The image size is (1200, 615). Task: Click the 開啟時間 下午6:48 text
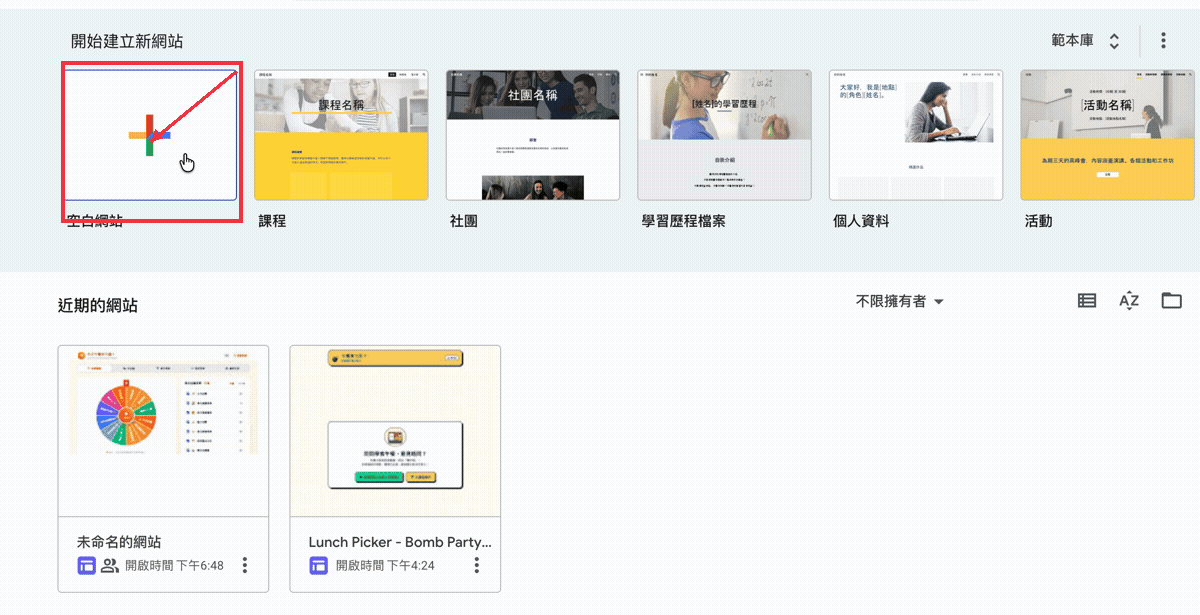175,566
